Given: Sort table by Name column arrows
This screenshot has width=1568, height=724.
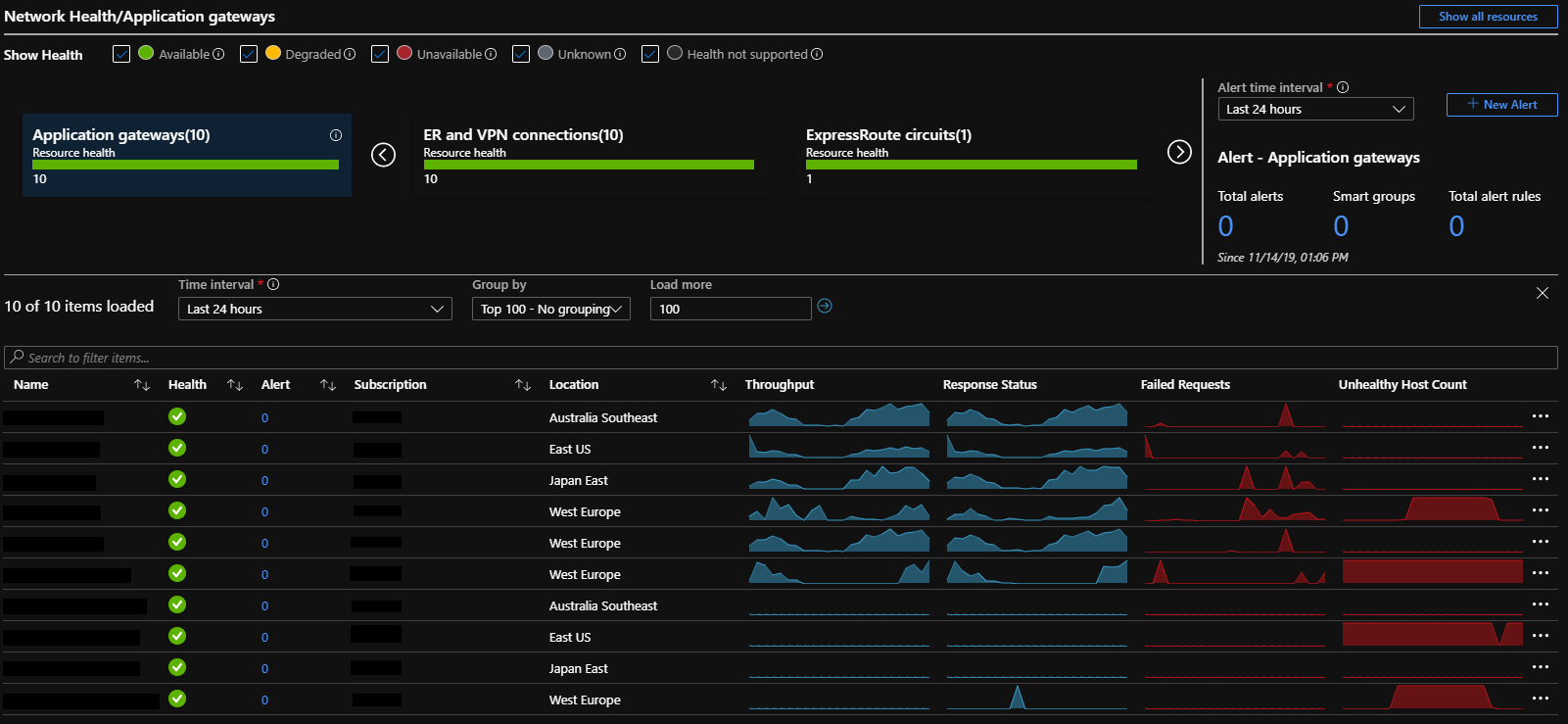Looking at the screenshot, I should [142, 385].
